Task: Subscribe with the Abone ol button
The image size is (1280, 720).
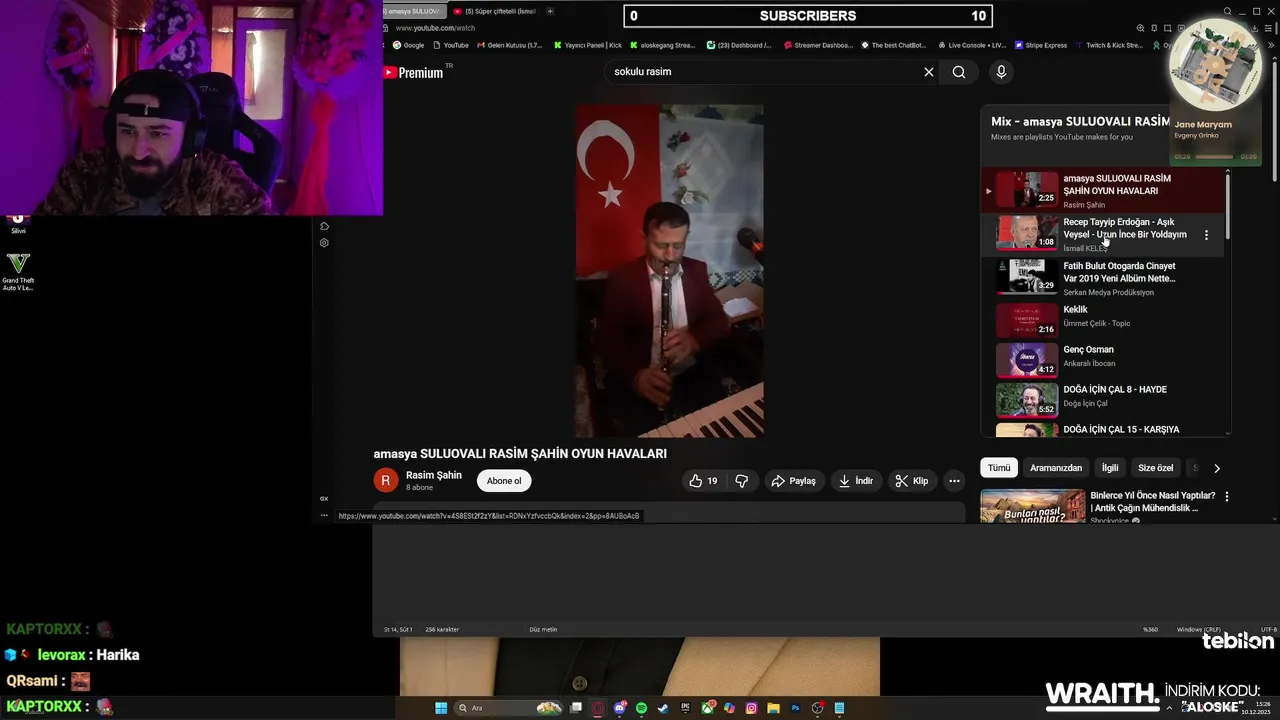Action: (x=504, y=481)
